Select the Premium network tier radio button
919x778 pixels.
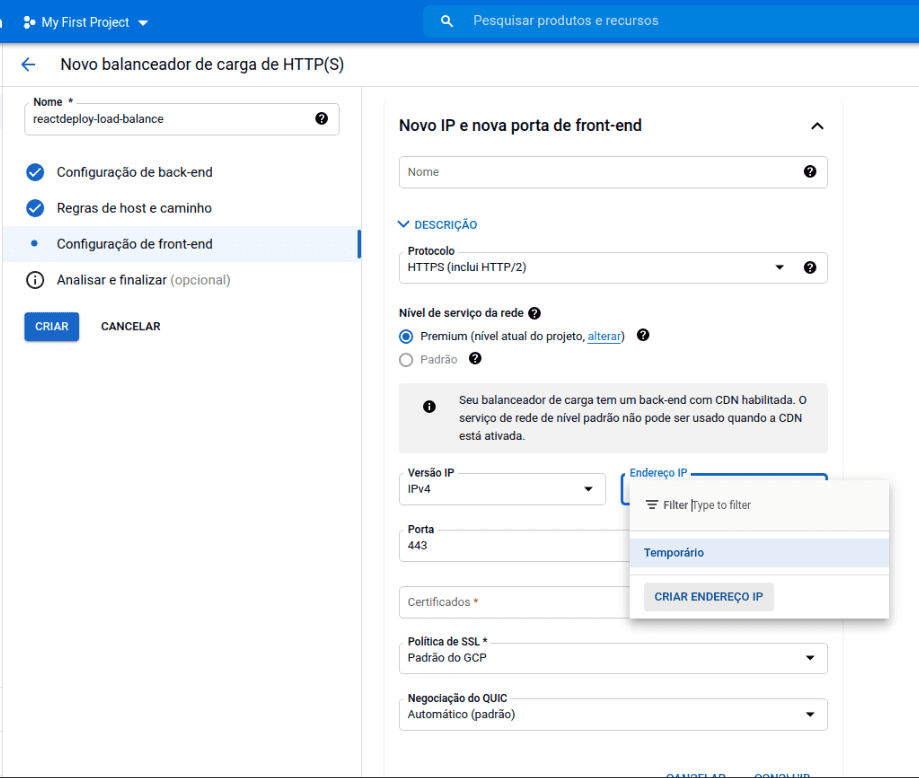[406, 337]
